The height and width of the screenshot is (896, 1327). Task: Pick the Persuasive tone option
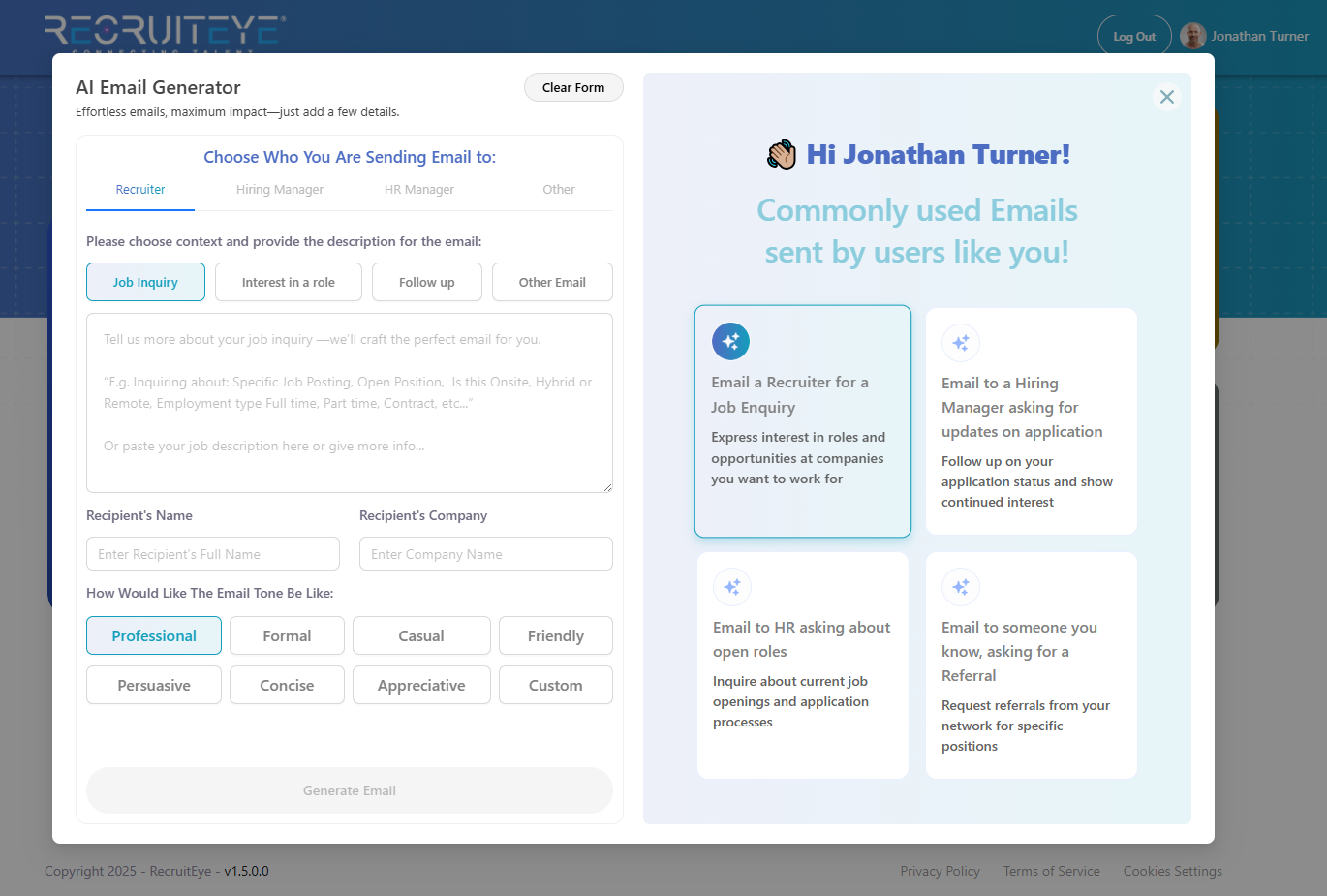pyautogui.click(x=154, y=685)
